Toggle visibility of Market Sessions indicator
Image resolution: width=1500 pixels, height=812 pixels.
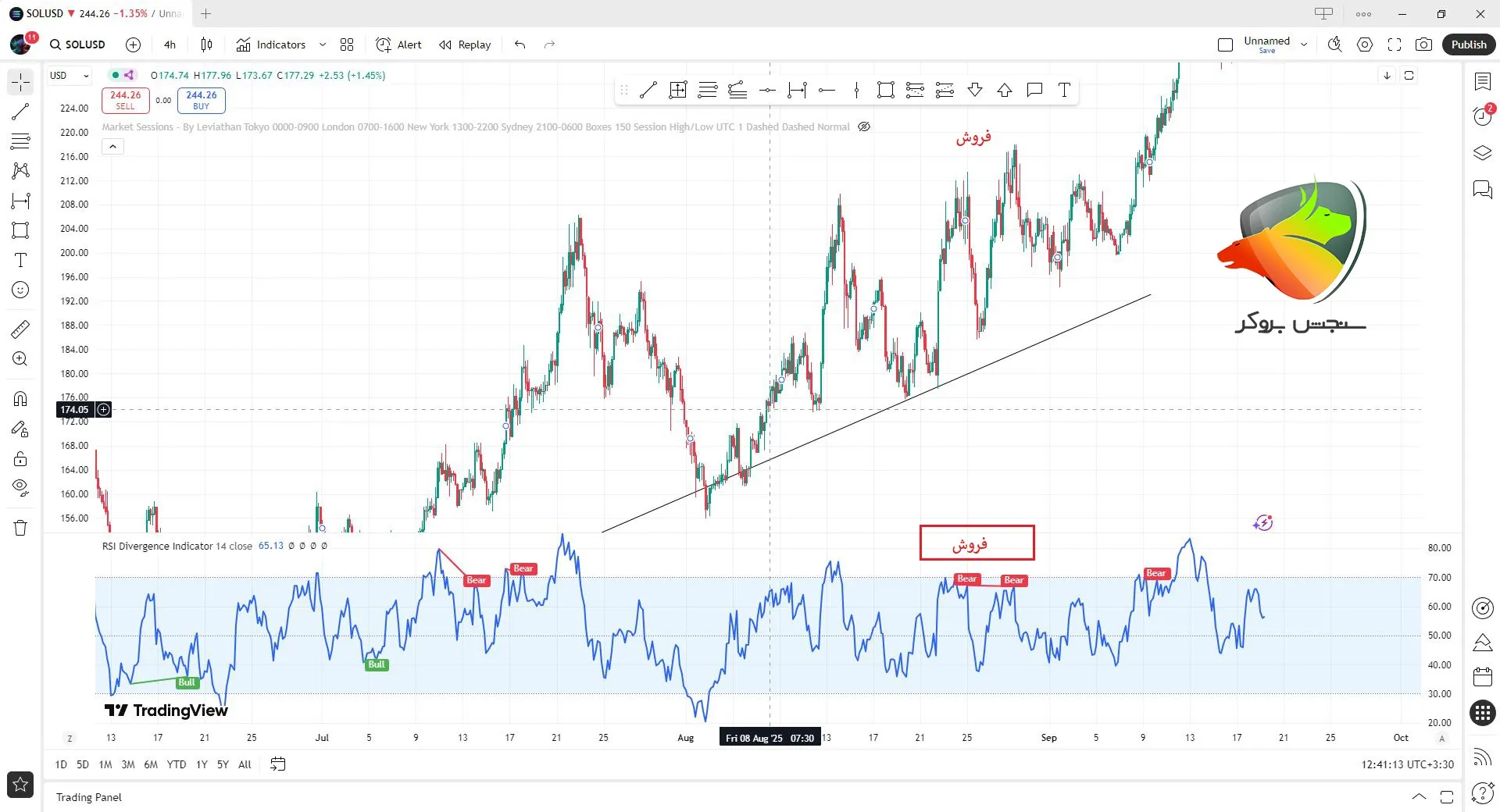(x=864, y=126)
